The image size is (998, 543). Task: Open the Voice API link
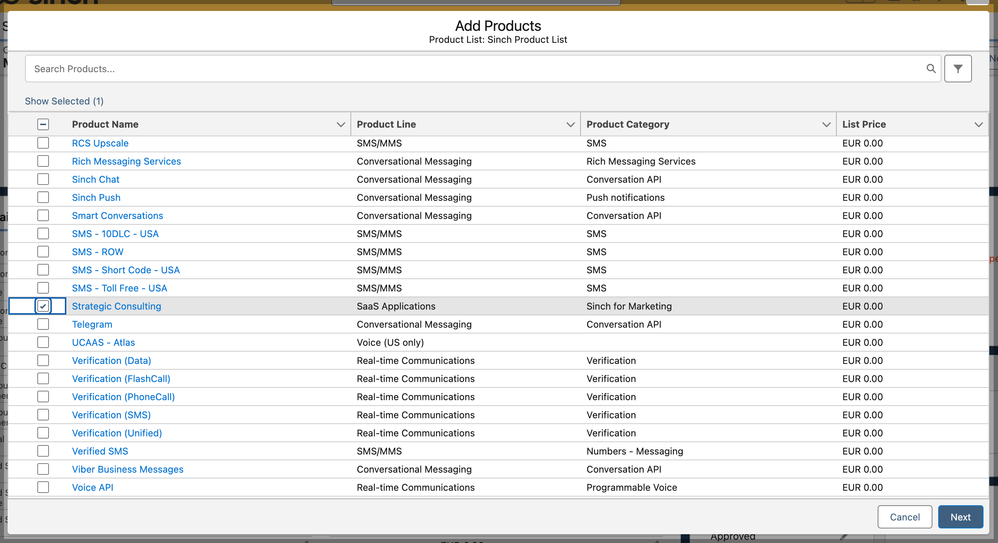tap(92, 488)
